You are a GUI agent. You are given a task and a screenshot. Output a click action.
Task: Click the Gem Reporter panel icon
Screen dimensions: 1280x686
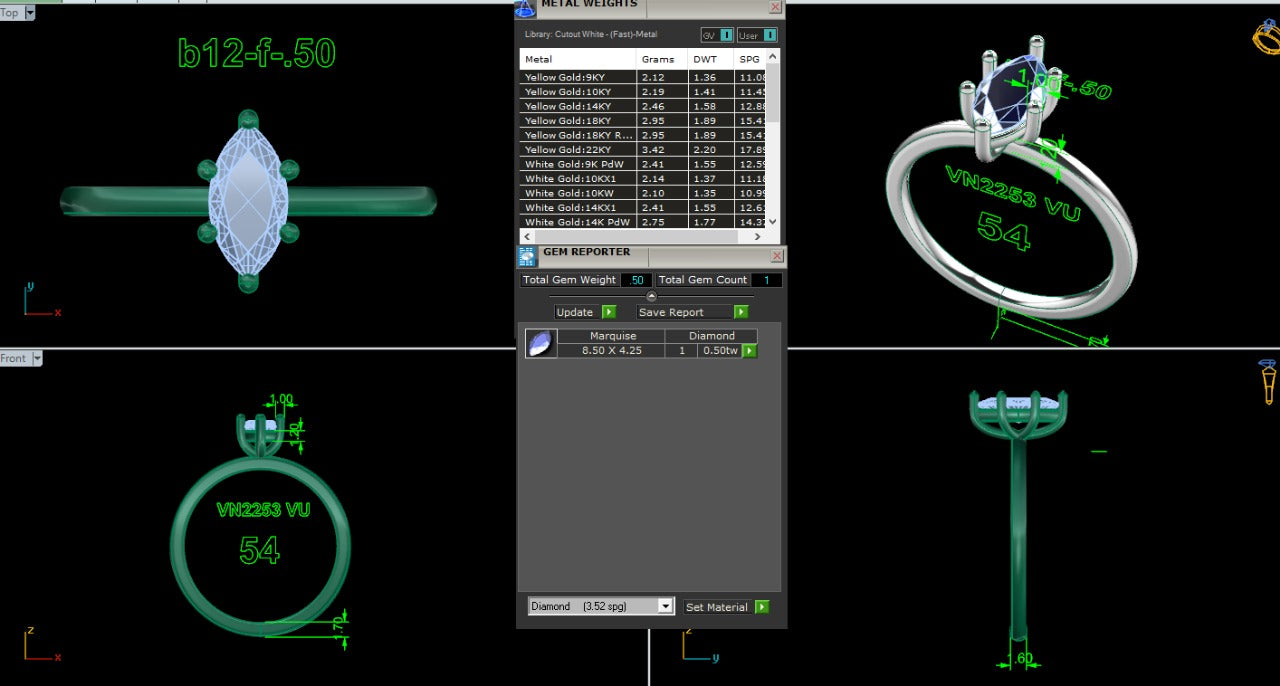pos(527,256)
